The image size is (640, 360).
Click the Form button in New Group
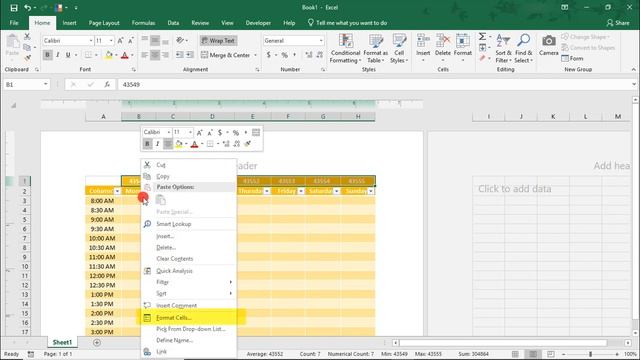(x=572, y=59)
